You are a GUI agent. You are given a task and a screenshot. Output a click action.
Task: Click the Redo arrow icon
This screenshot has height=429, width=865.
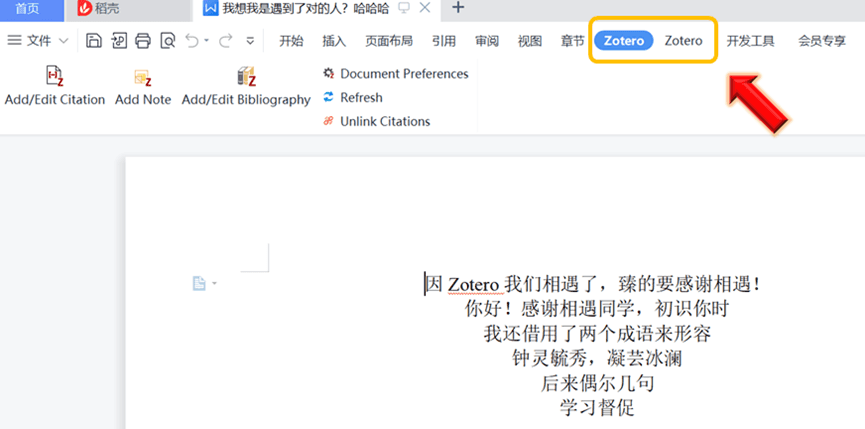click(x=225, y=41)
